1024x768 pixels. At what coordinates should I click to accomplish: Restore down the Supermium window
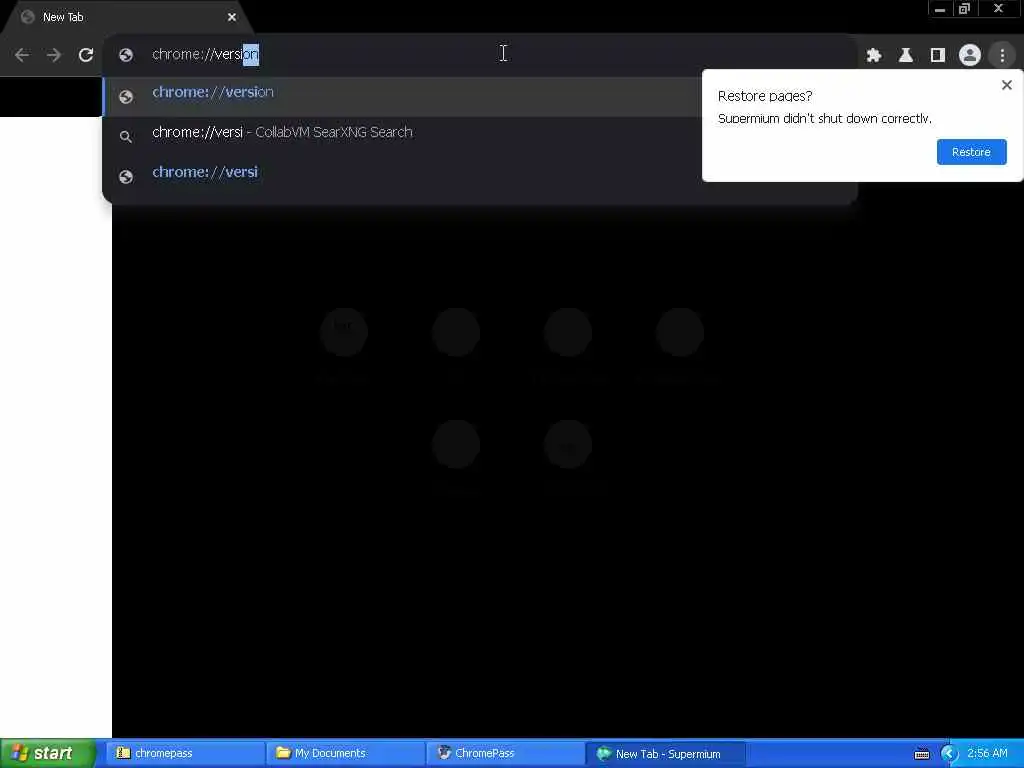coord(965,9)
